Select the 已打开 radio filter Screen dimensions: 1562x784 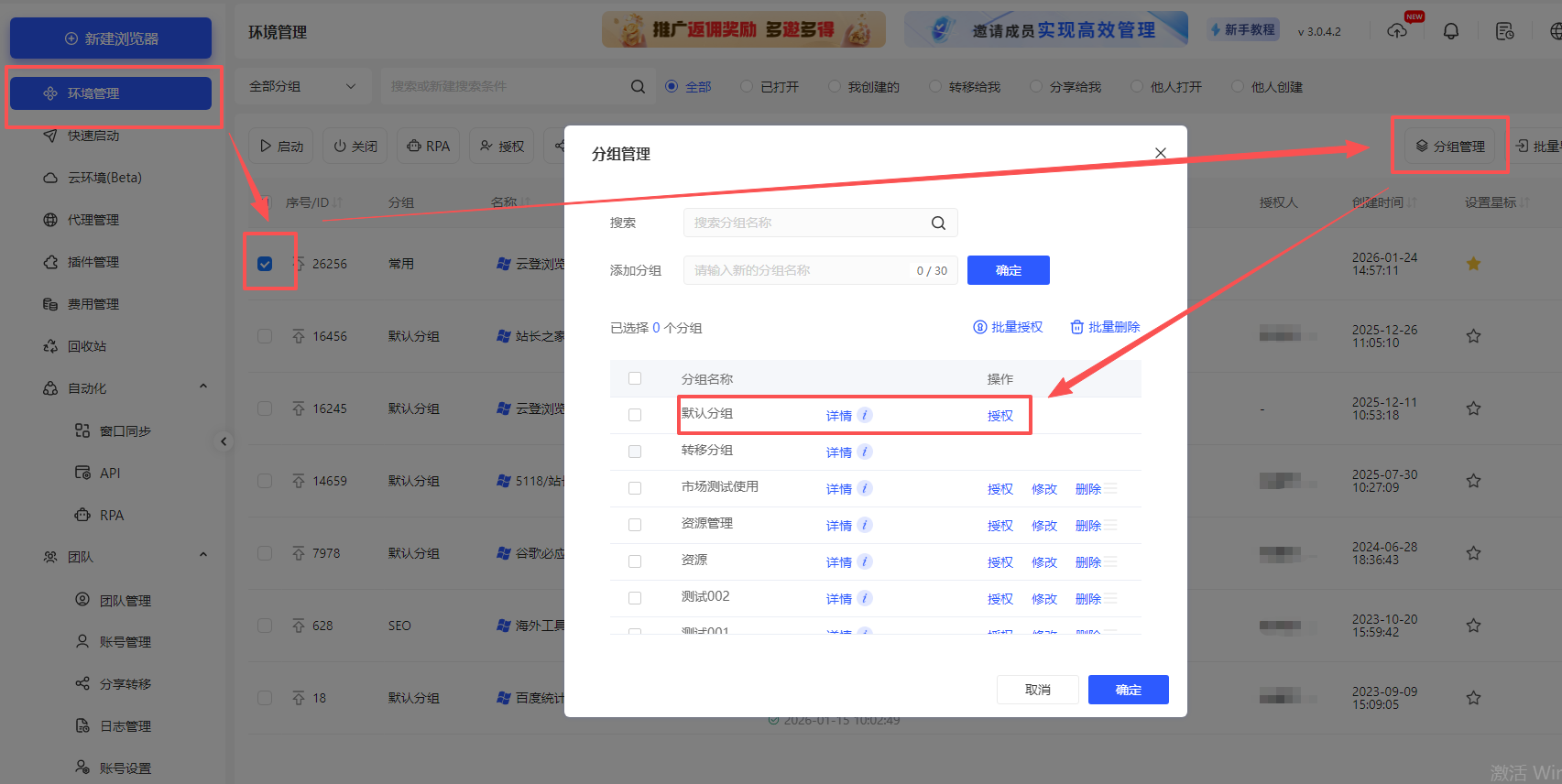[x=746, y=86]
